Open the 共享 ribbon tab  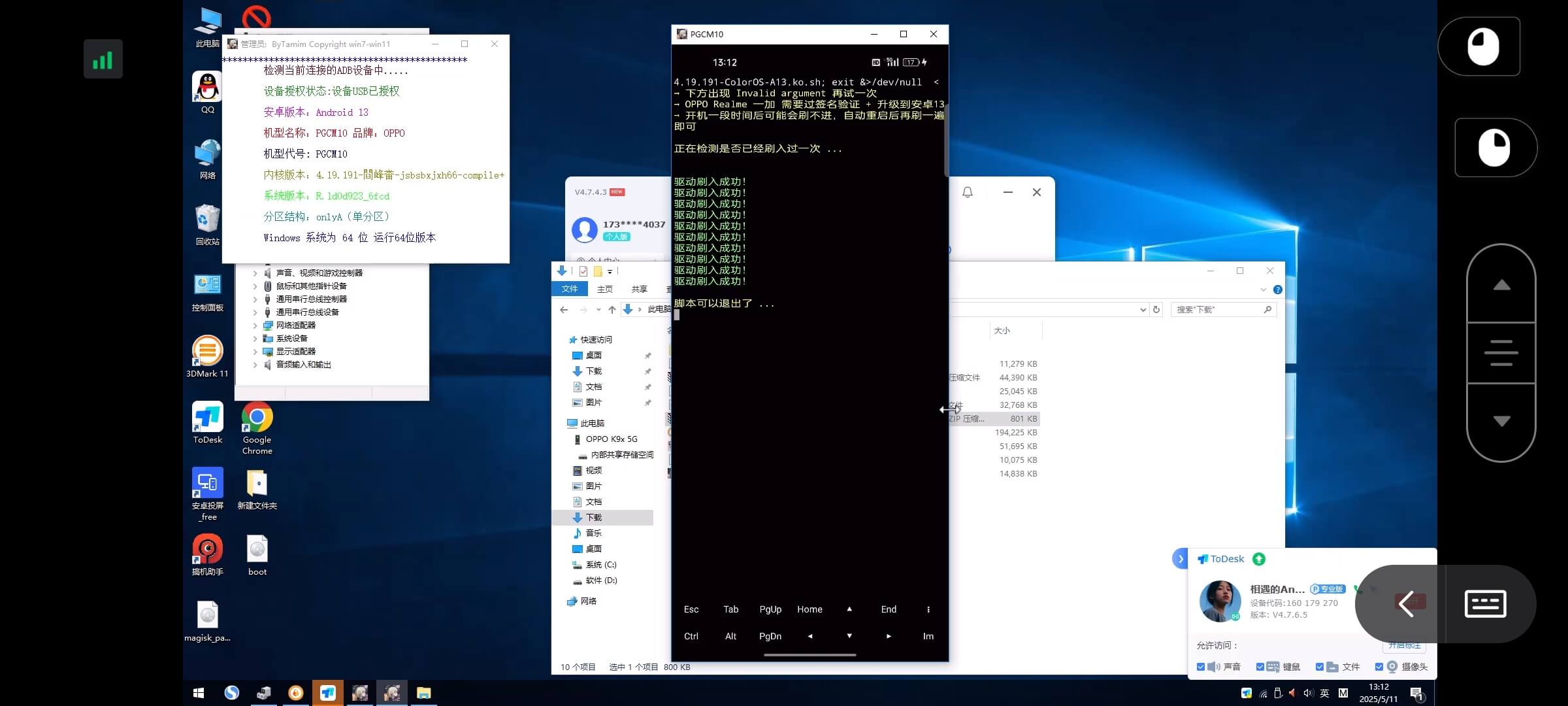click(639, 289)
